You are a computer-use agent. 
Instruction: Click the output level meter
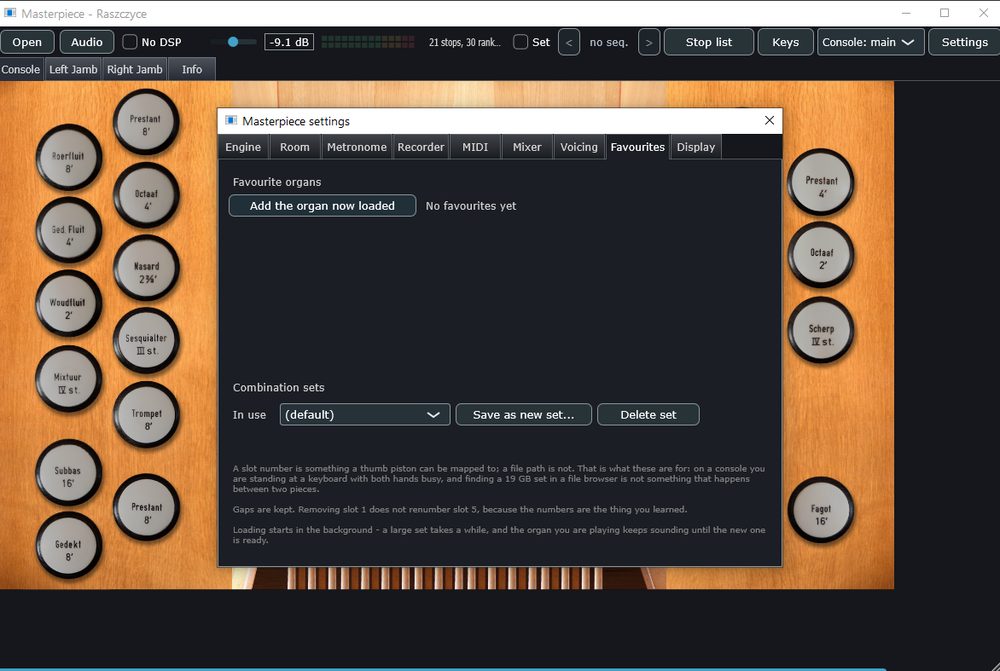(x=368, y=42)
